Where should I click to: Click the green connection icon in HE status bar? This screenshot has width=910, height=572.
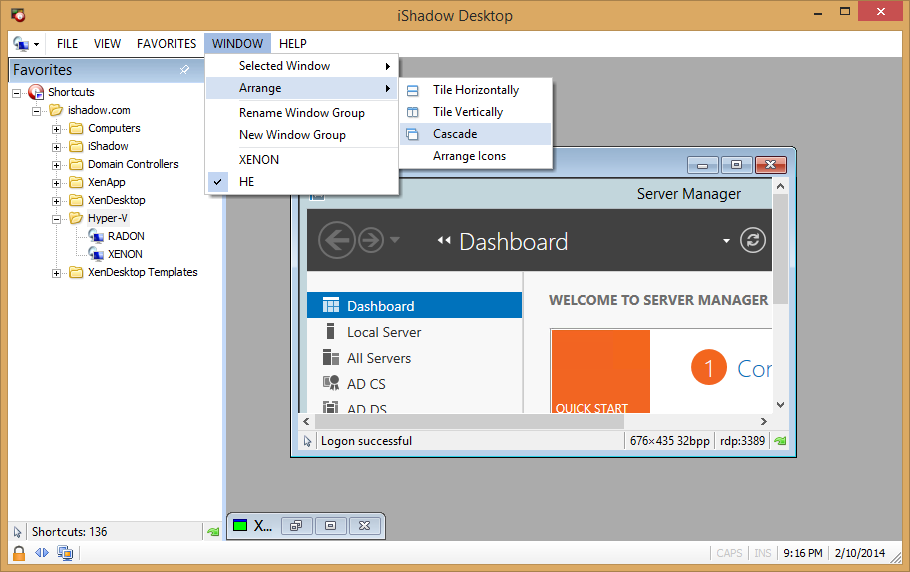click(x=780, y=441)
